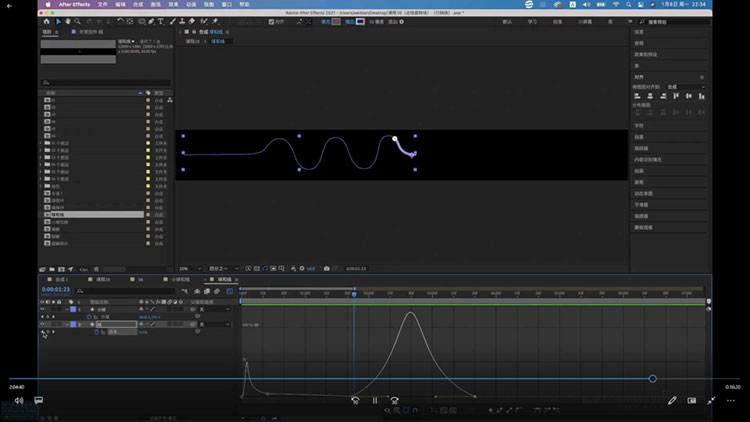
Task: Click the pencil annotate icon in the player
Action: (x=673, y=401)
